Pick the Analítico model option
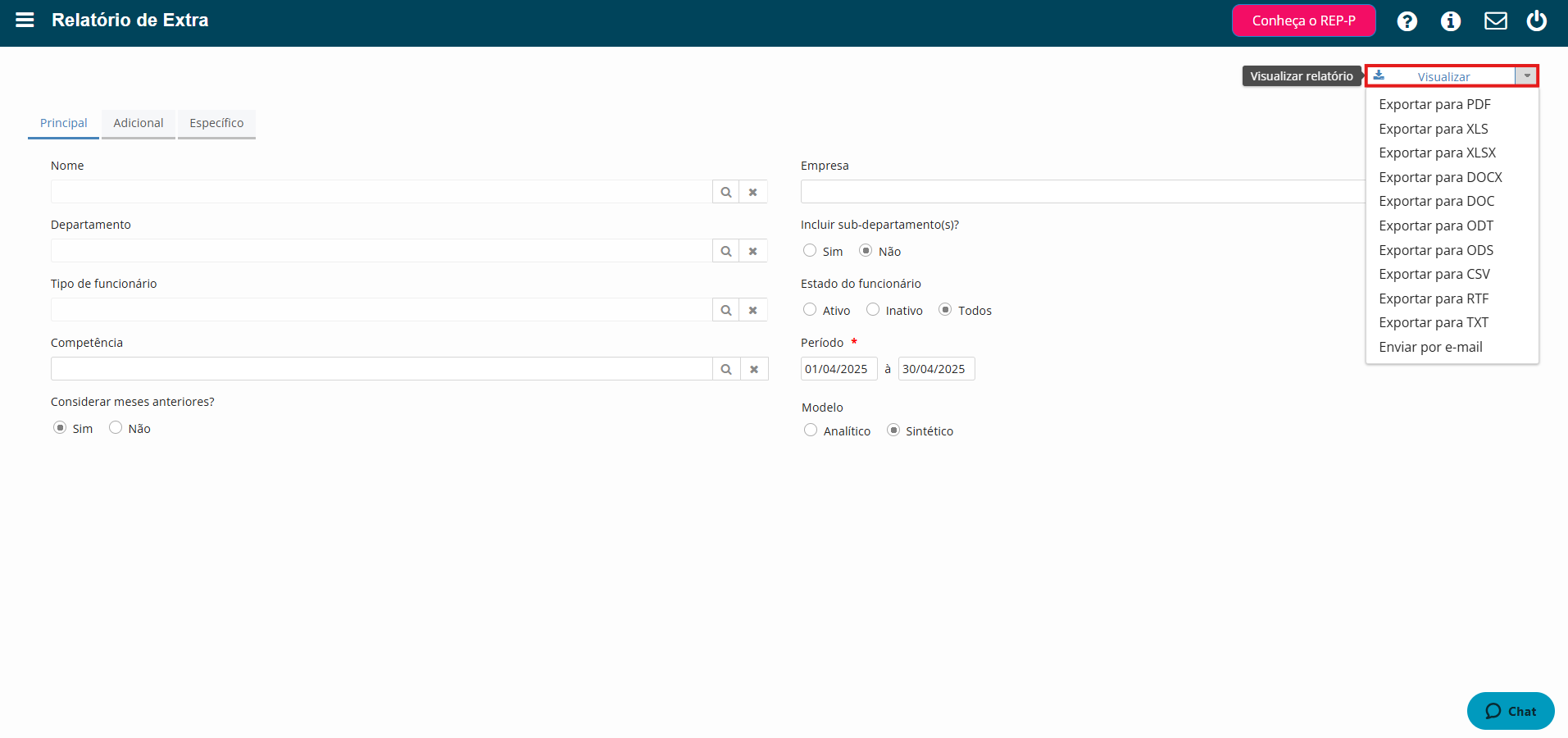Image resolution: width=1568 pixels, height=738 pixels. (811, 430)
